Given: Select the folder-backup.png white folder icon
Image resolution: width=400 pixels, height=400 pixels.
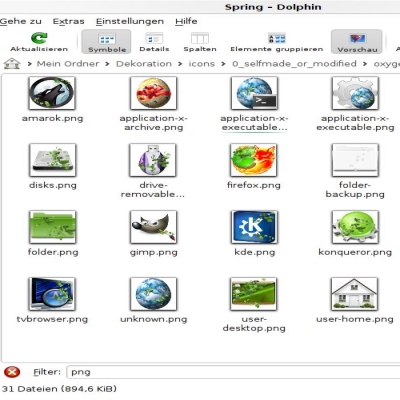Looking at the screenshot, I should (x=355, y=160).
